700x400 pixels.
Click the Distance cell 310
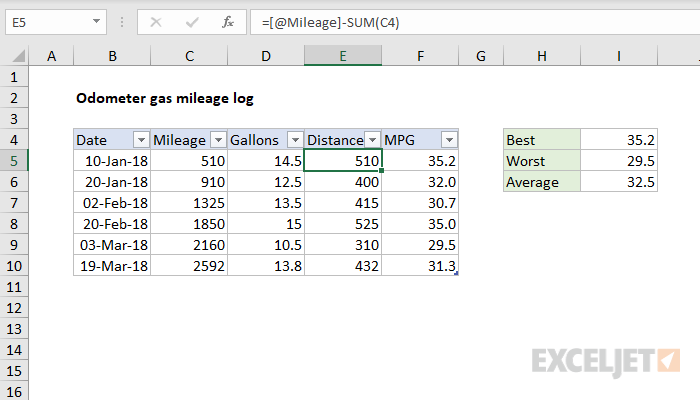343,245
